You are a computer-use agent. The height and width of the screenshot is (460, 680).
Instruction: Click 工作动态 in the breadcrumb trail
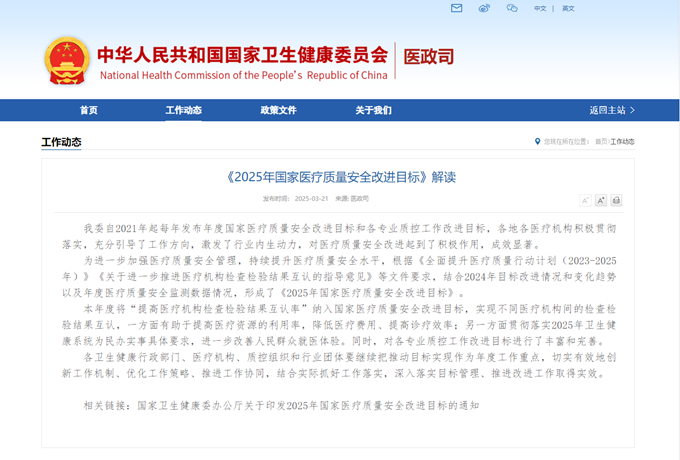point(622,141)
